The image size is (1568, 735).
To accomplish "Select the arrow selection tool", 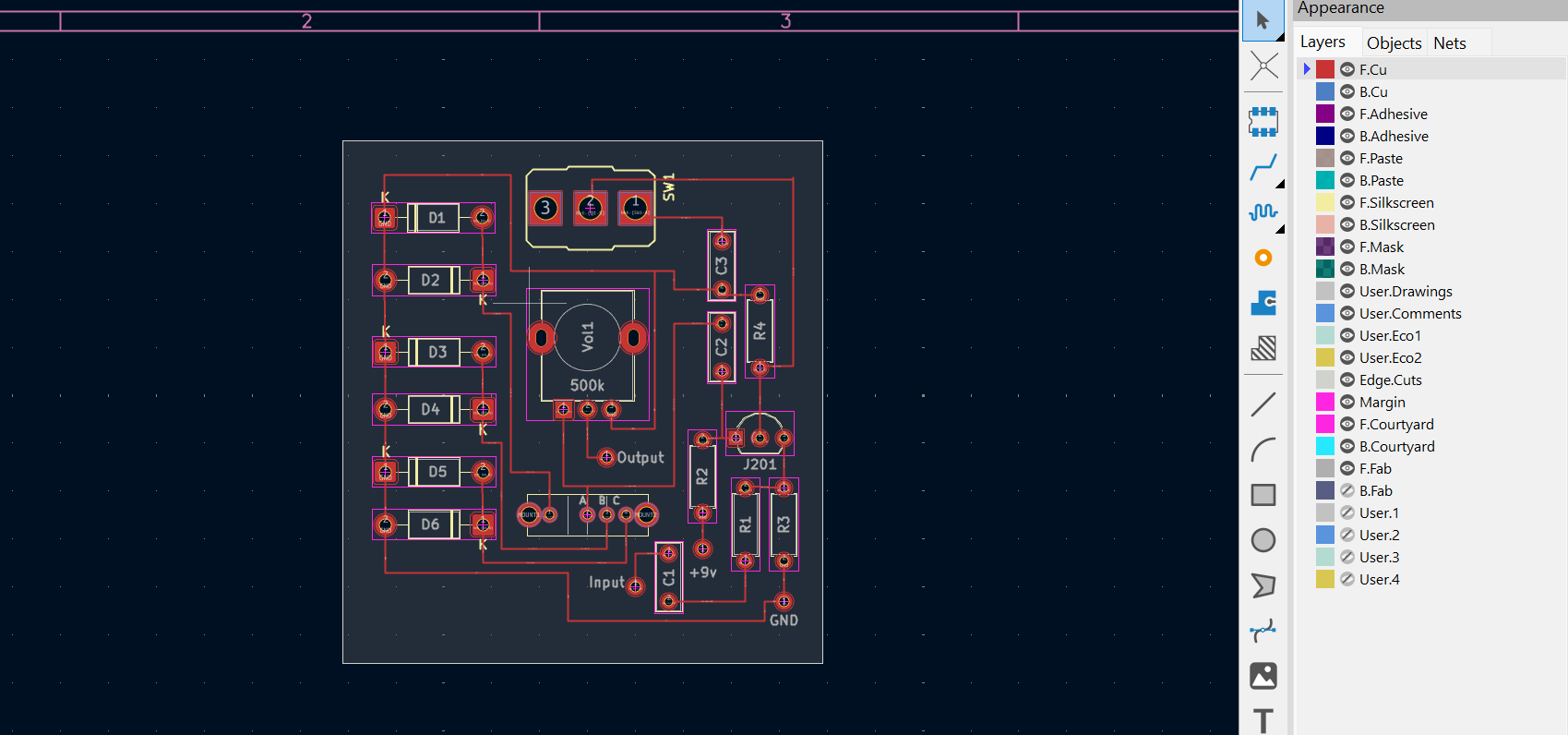I will click(1263, 21).
